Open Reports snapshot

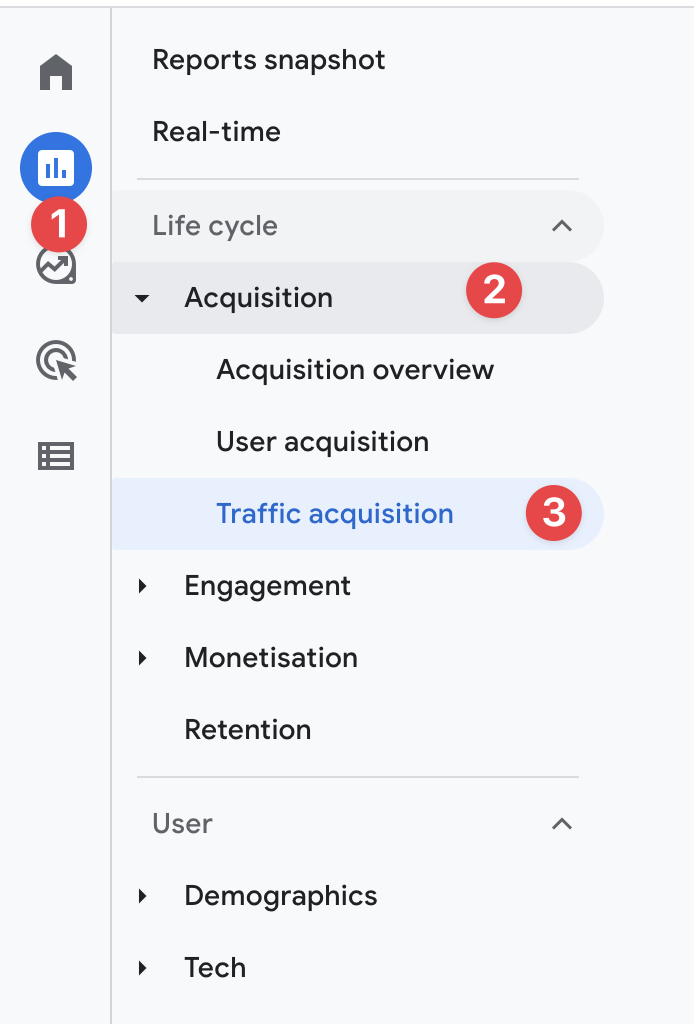[x=268, y=60]
